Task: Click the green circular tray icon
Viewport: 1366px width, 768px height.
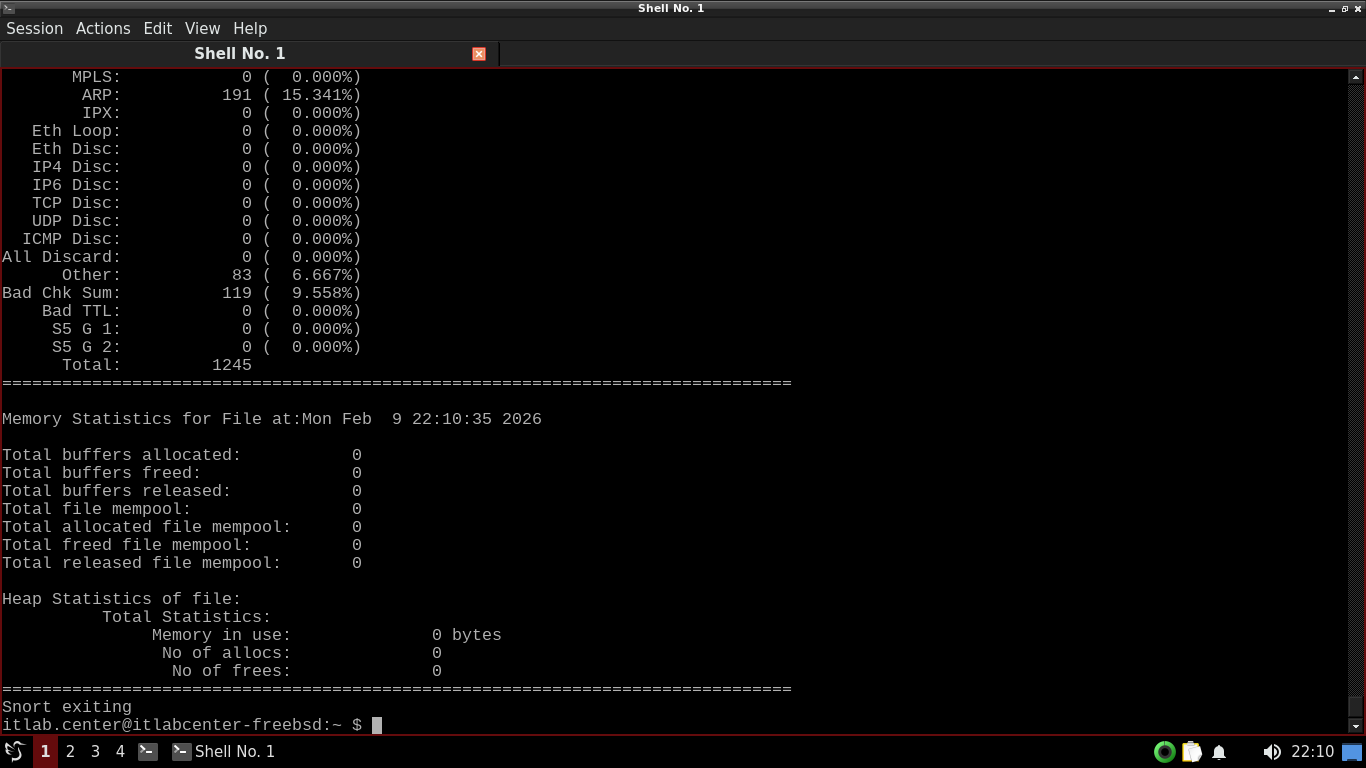Action: pyautogui.click(x=1164, y=752)
